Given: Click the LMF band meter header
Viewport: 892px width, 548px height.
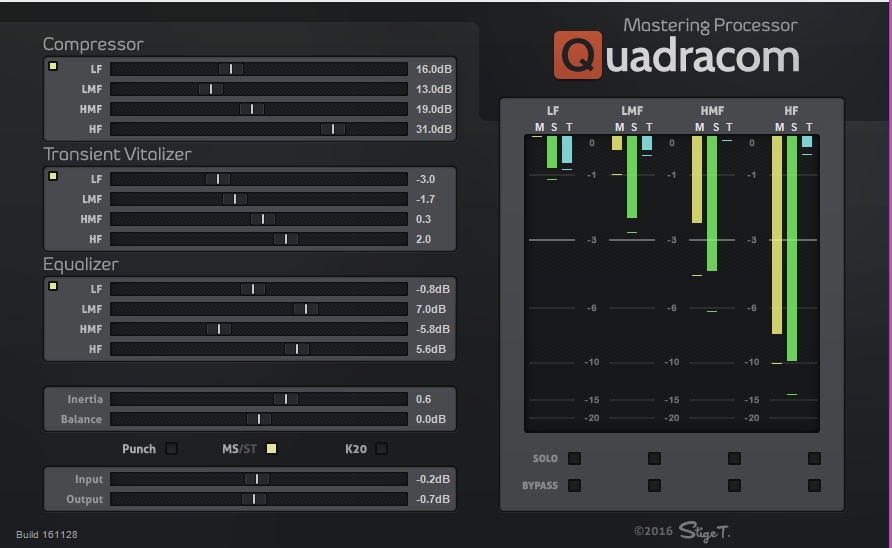Looking at the screenshot, I should tap(632, 110).
